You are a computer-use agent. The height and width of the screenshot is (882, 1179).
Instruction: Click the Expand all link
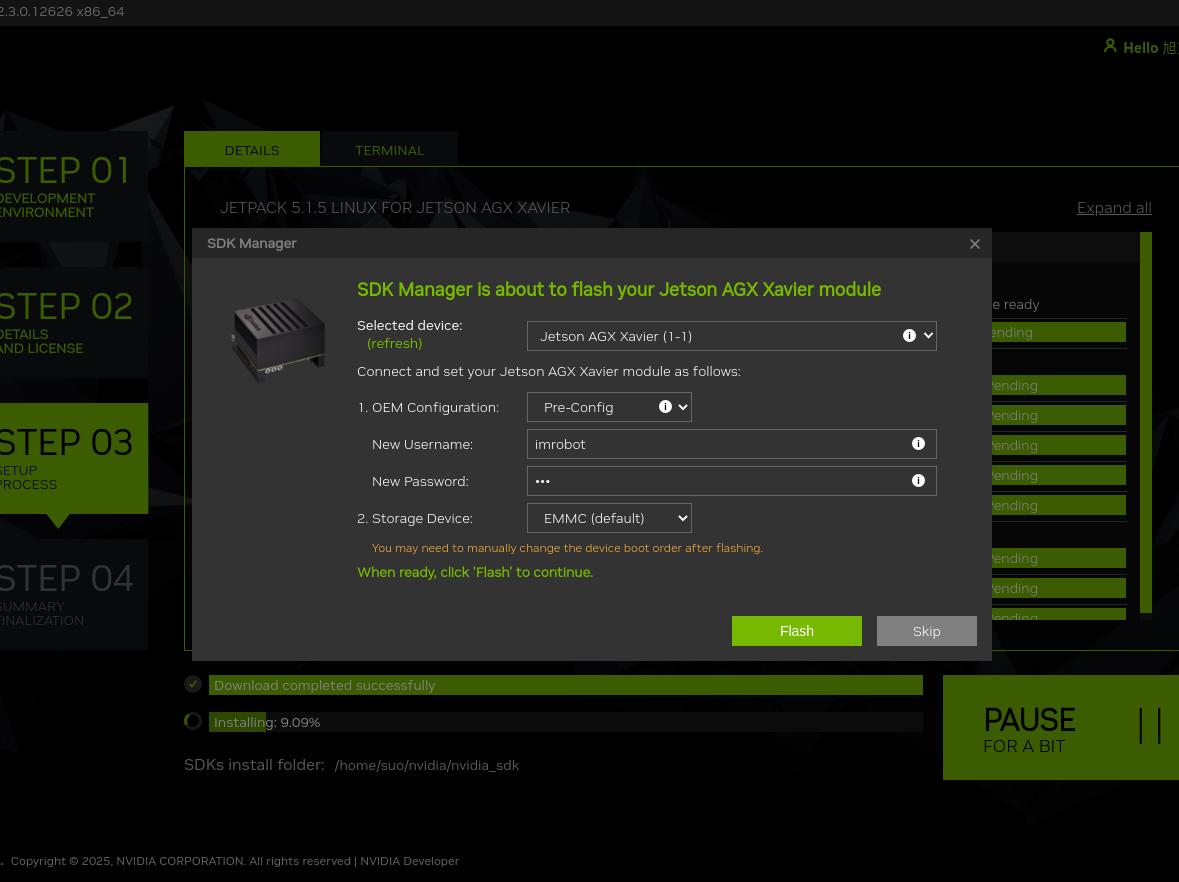tap(1114, 208)
